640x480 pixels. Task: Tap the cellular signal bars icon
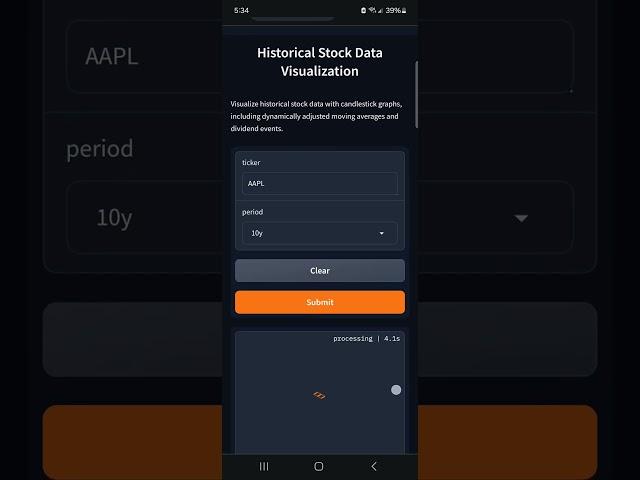tap(381, 10)
